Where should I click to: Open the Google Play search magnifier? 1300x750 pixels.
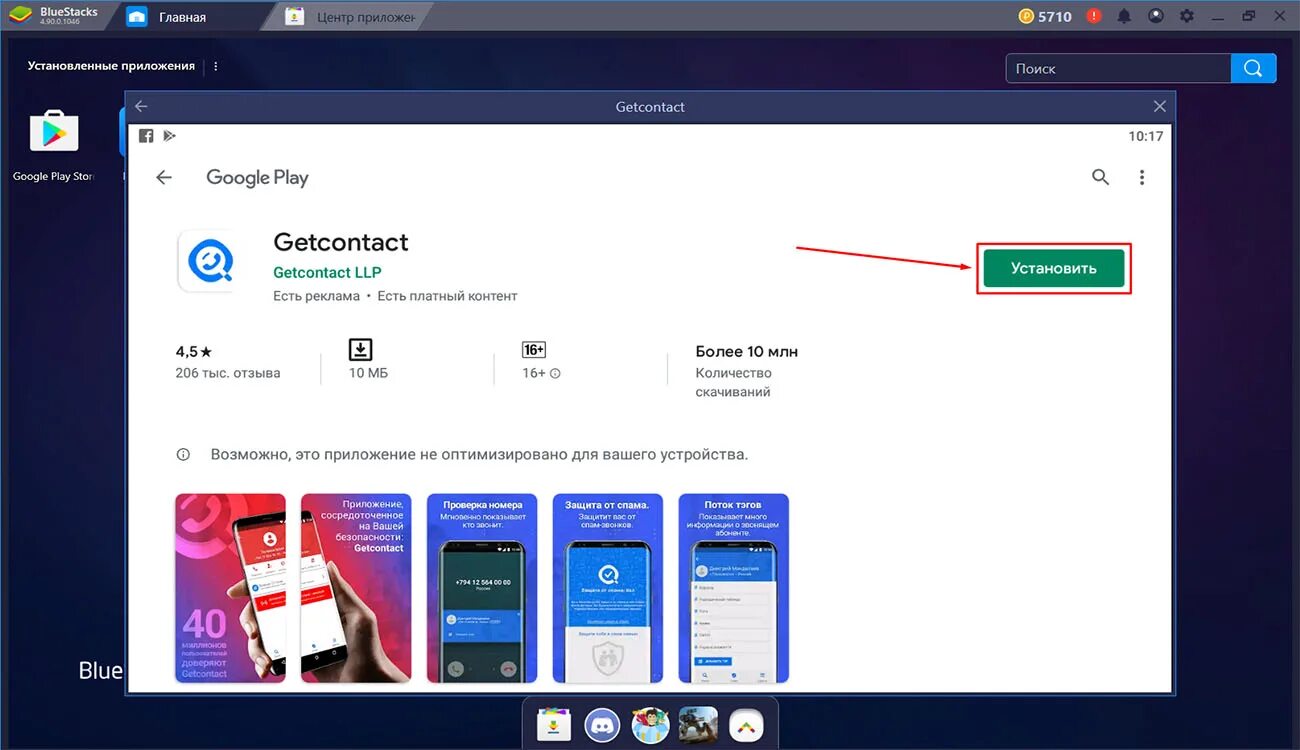coord(1100,177)
